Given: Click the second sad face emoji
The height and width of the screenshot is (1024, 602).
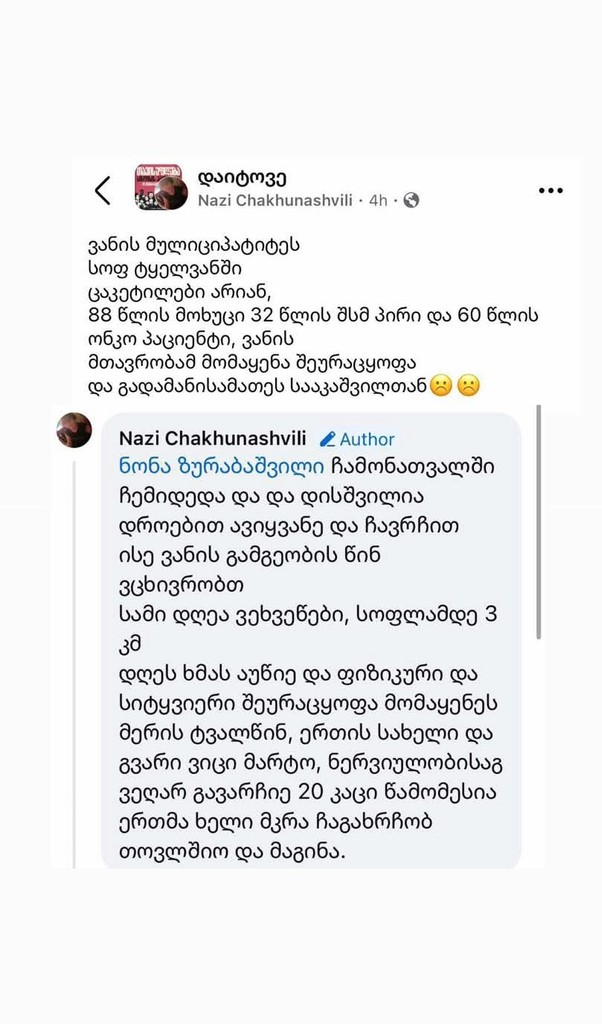Looking at the screenshot, I should click(x=467, y=386).
